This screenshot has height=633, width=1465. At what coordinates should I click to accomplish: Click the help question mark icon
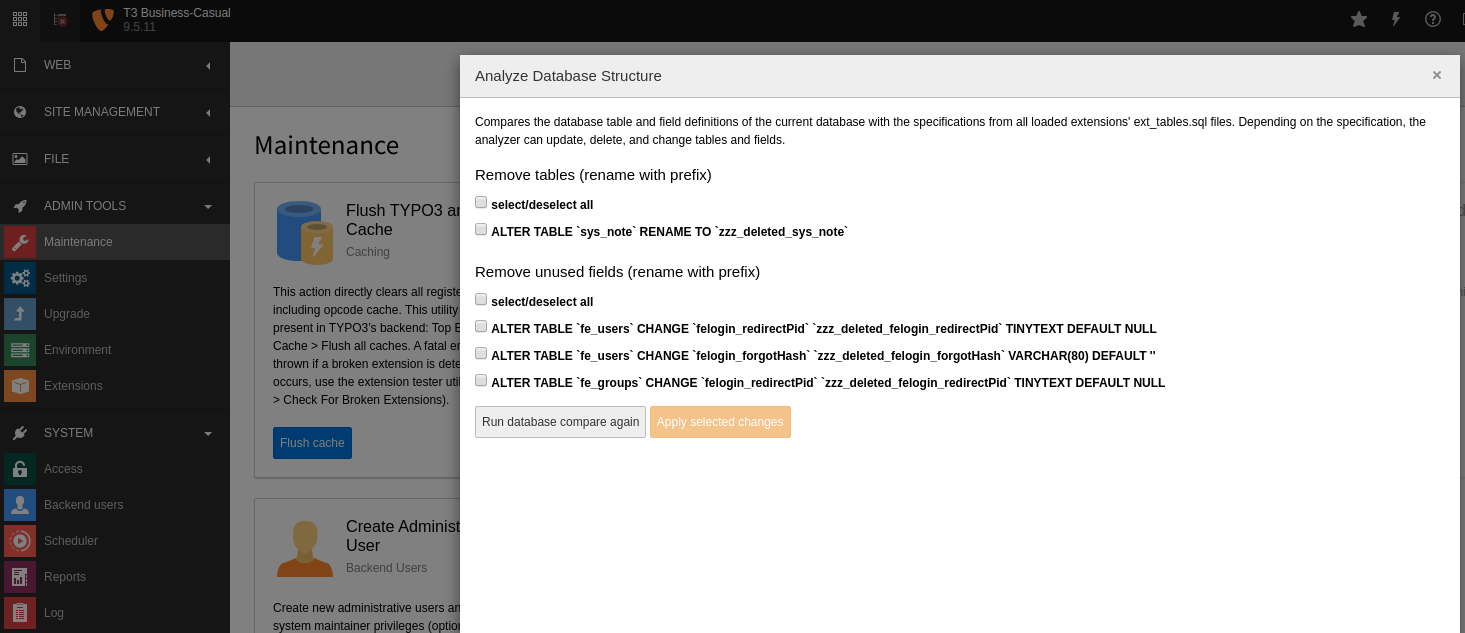pos(1433,19)
